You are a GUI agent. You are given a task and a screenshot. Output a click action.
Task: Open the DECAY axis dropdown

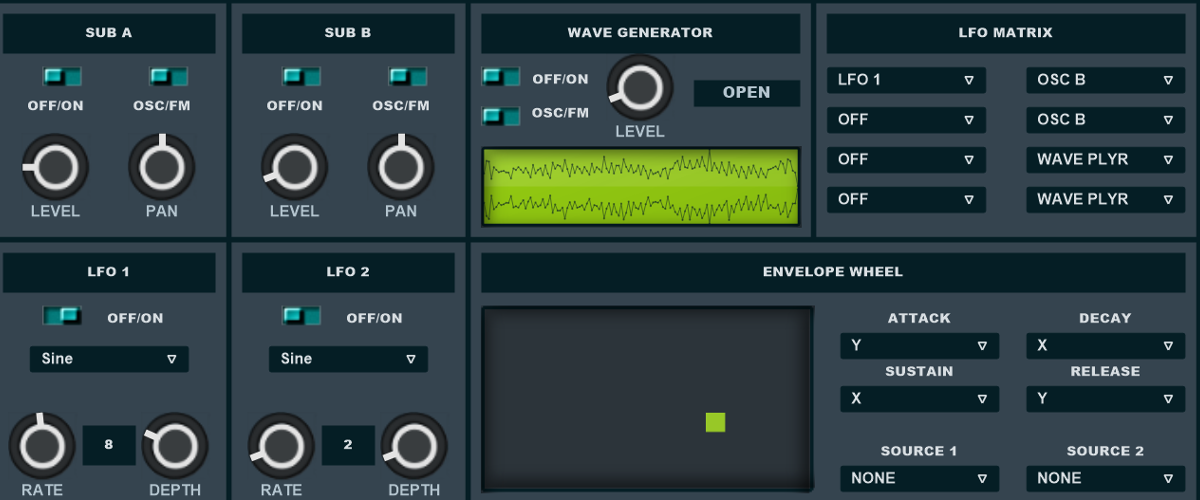[x=1106, y=346]
